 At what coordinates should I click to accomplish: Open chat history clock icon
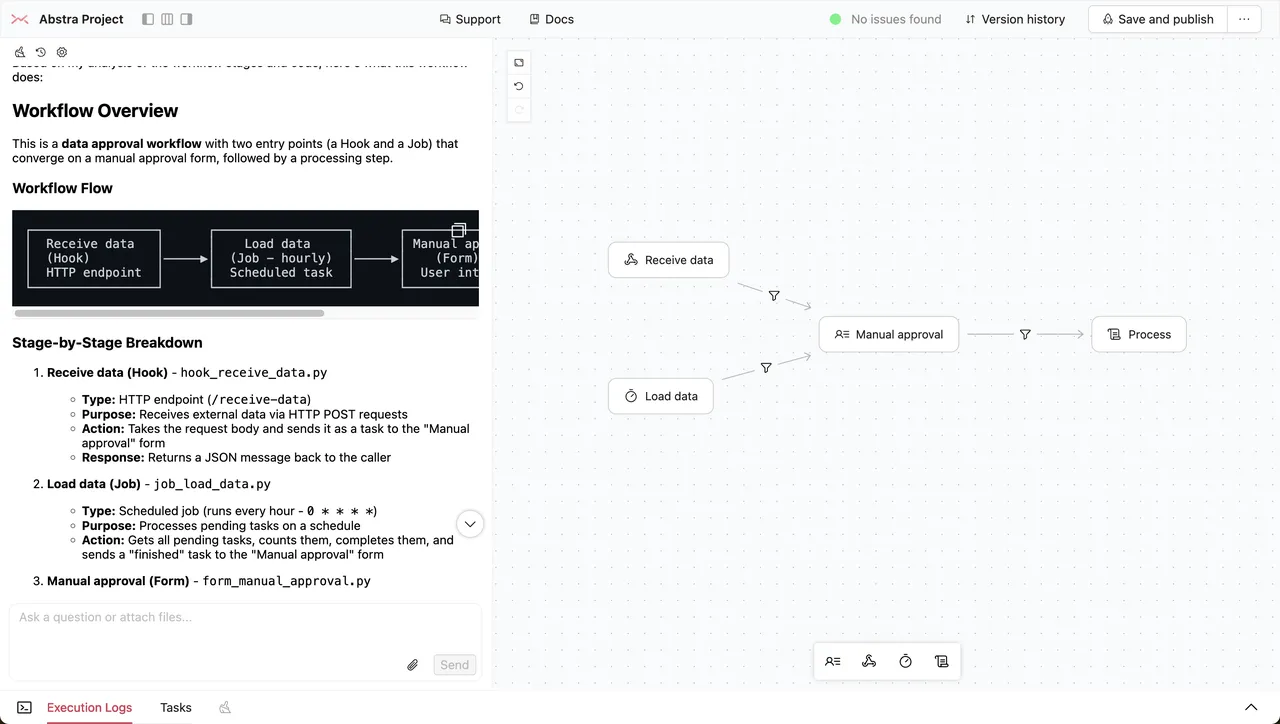41,52
